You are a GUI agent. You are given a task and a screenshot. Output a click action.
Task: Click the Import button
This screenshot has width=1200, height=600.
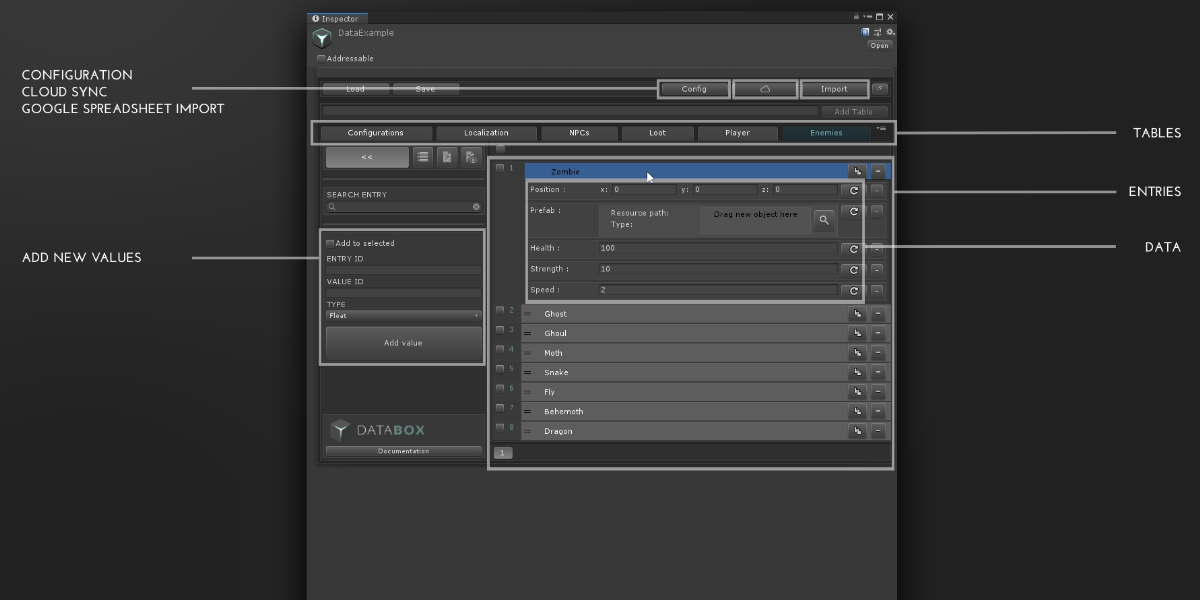(x=833, y=89)
